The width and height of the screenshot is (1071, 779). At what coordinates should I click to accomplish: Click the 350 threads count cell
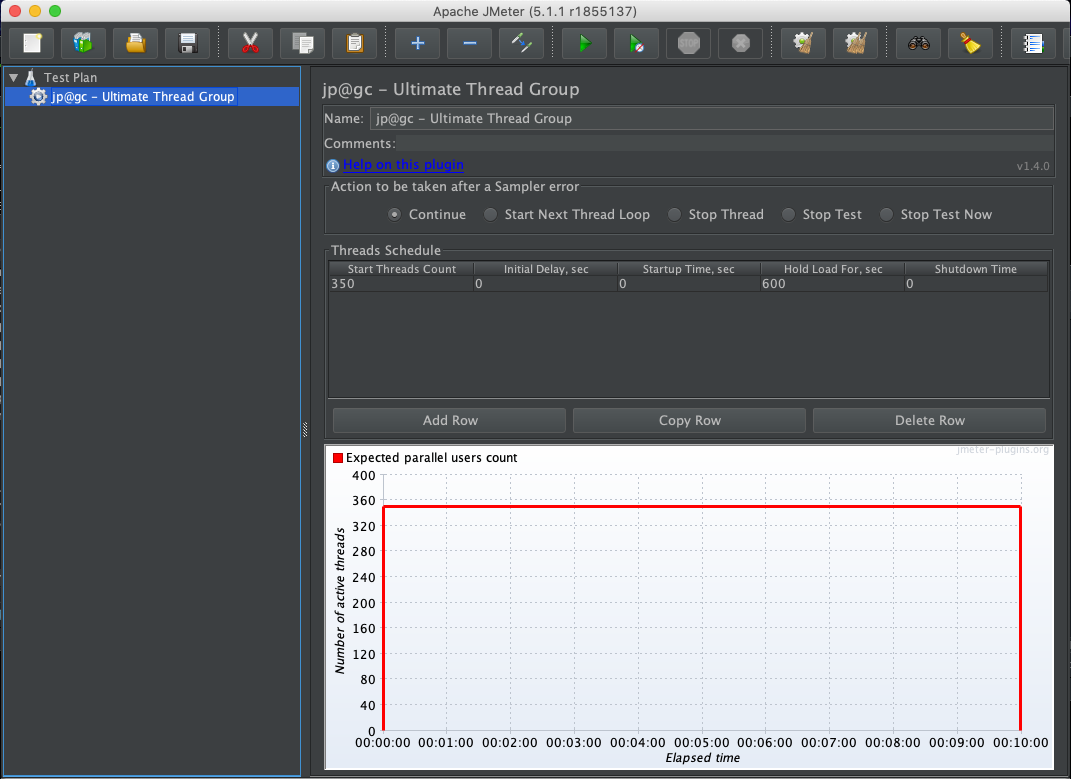401,284
